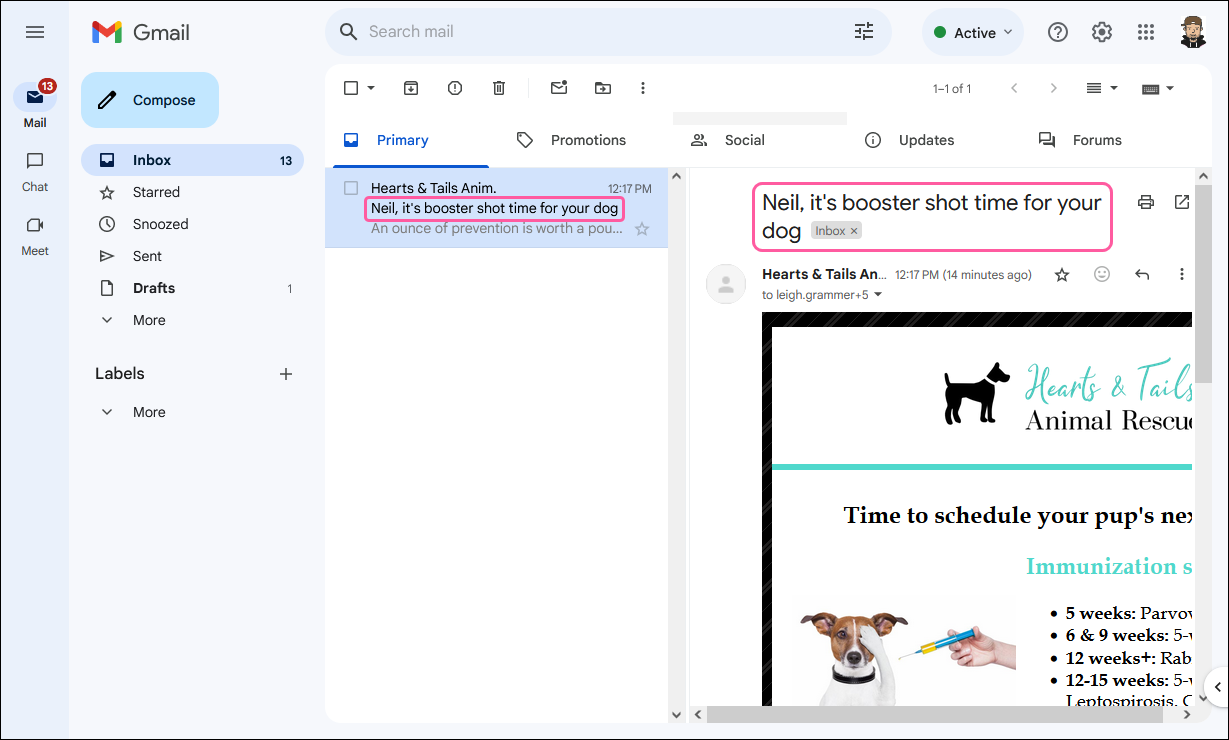The height and width of the screenshot is (740, 1229).
Task: Click the message horizontal scrollbar
Action: pos(935,715)
